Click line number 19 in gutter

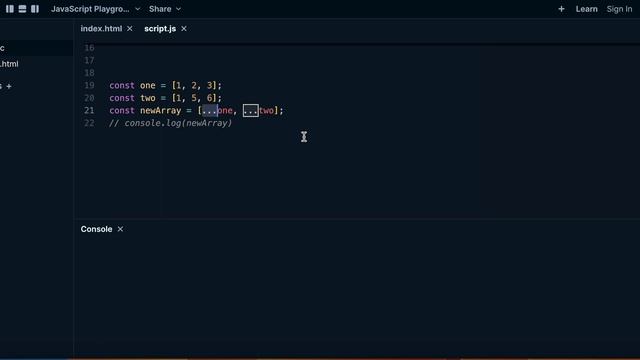click(x=89, y=85)
